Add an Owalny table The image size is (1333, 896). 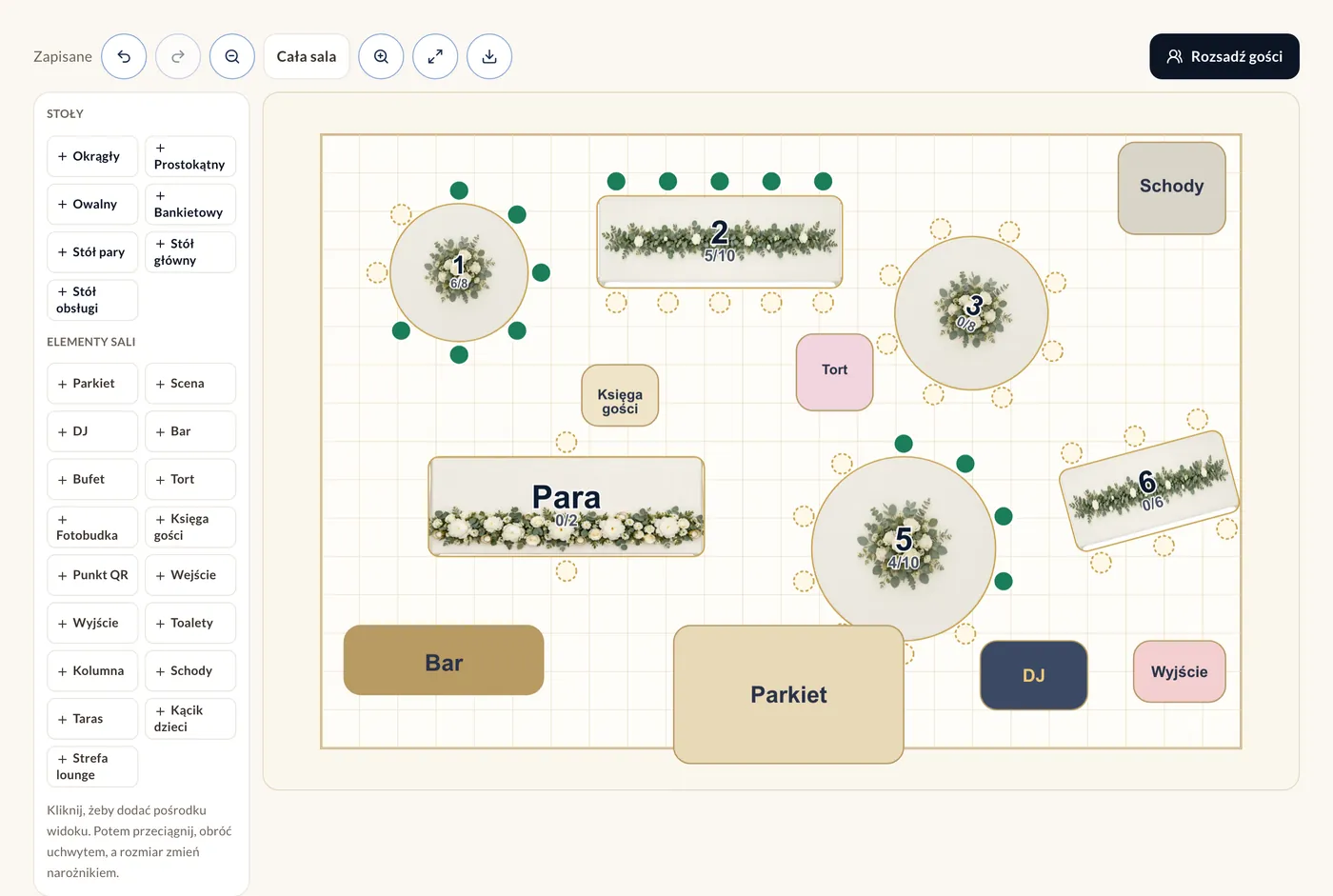point(92,204)
